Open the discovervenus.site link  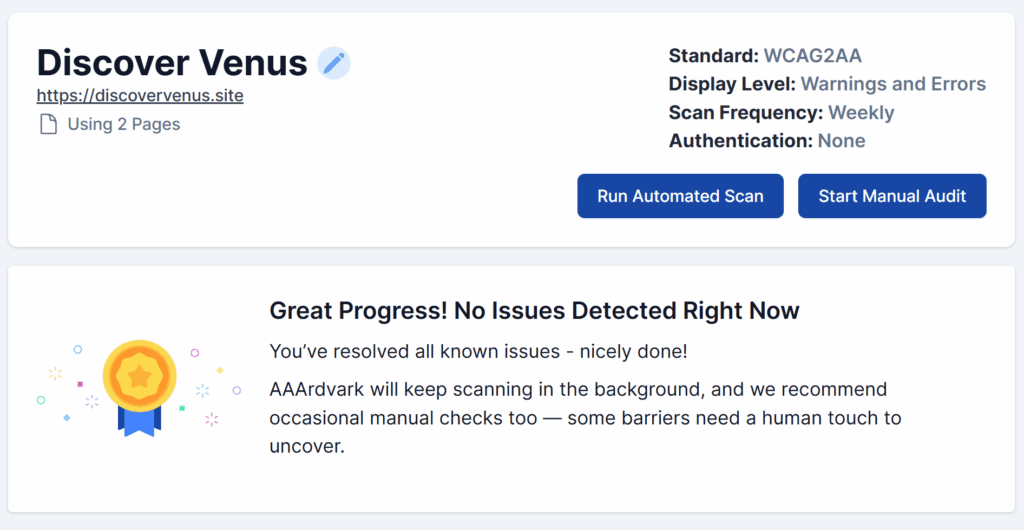(x=140, y=96)
